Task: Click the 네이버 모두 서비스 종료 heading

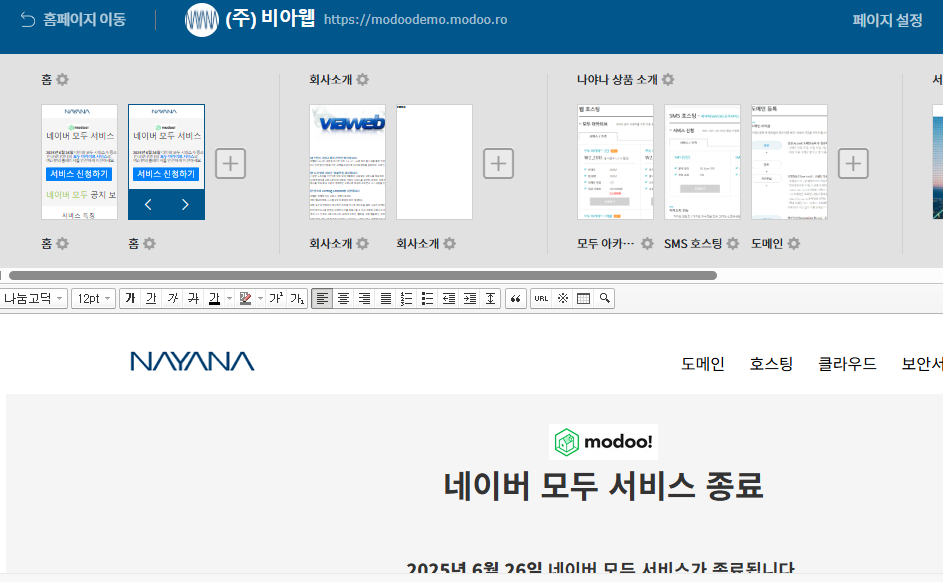Action: coord(603,486)
